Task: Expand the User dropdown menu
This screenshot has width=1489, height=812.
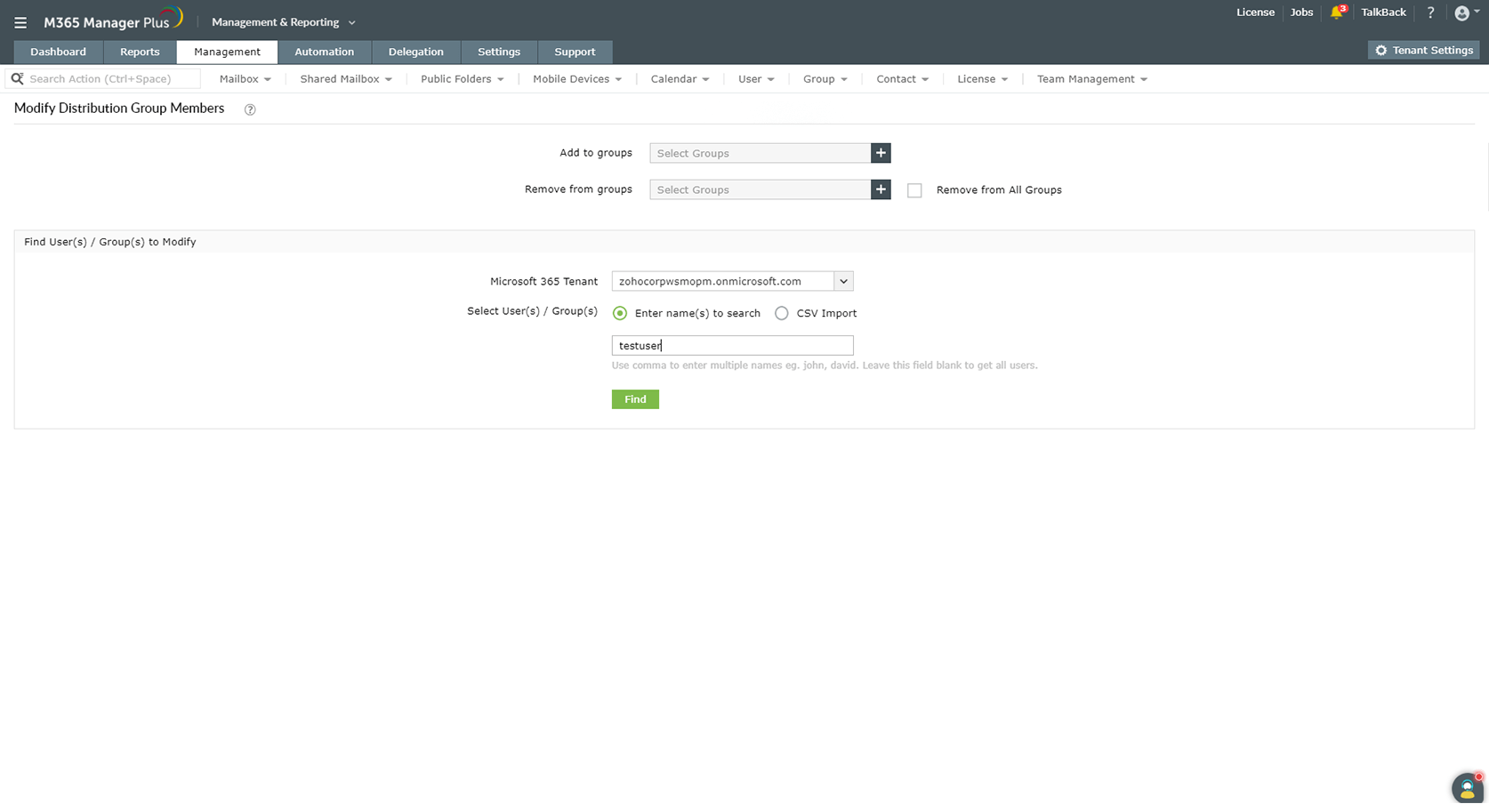Action: coord(756,79)
